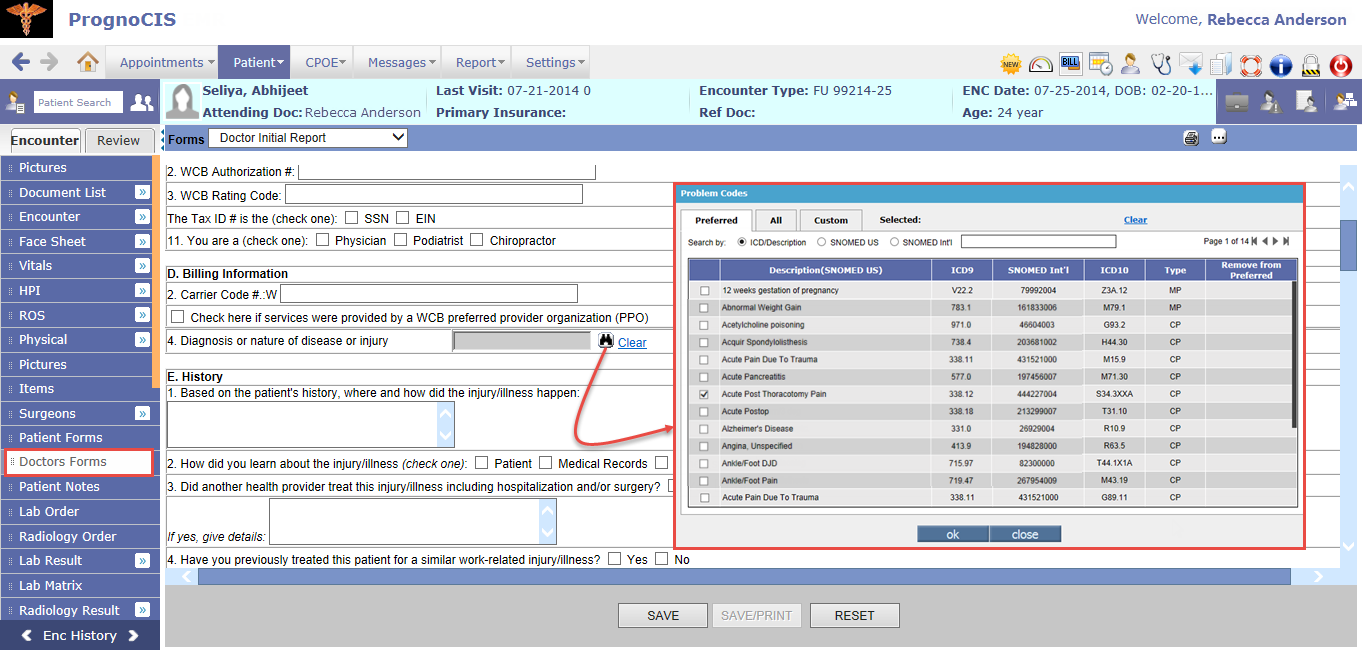The image size is (1362, 650).
Task: Click the briefcase icon in patient banner
Action: [1237, 102]
